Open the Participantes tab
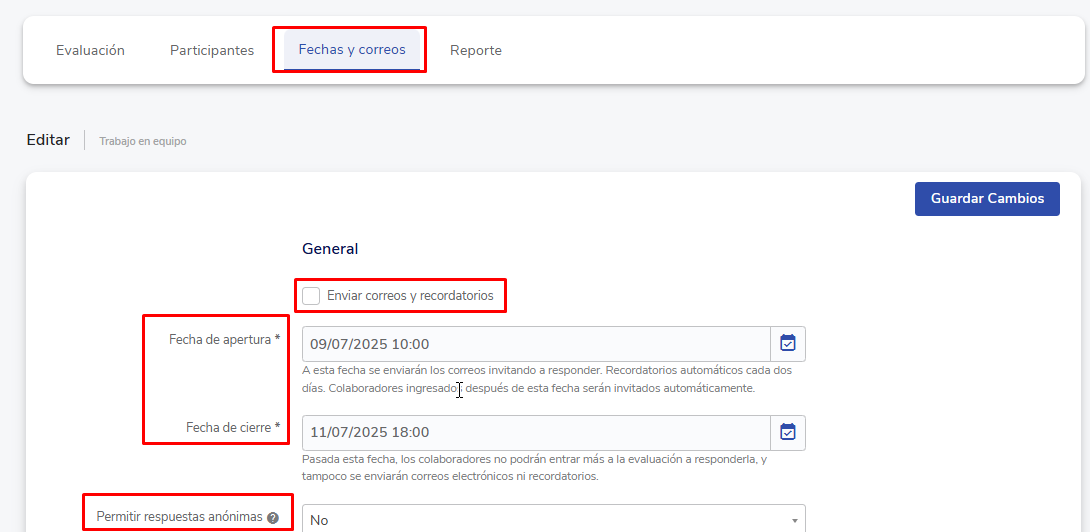The width and height of the screenshot is (1090, 532). (212, 50)
